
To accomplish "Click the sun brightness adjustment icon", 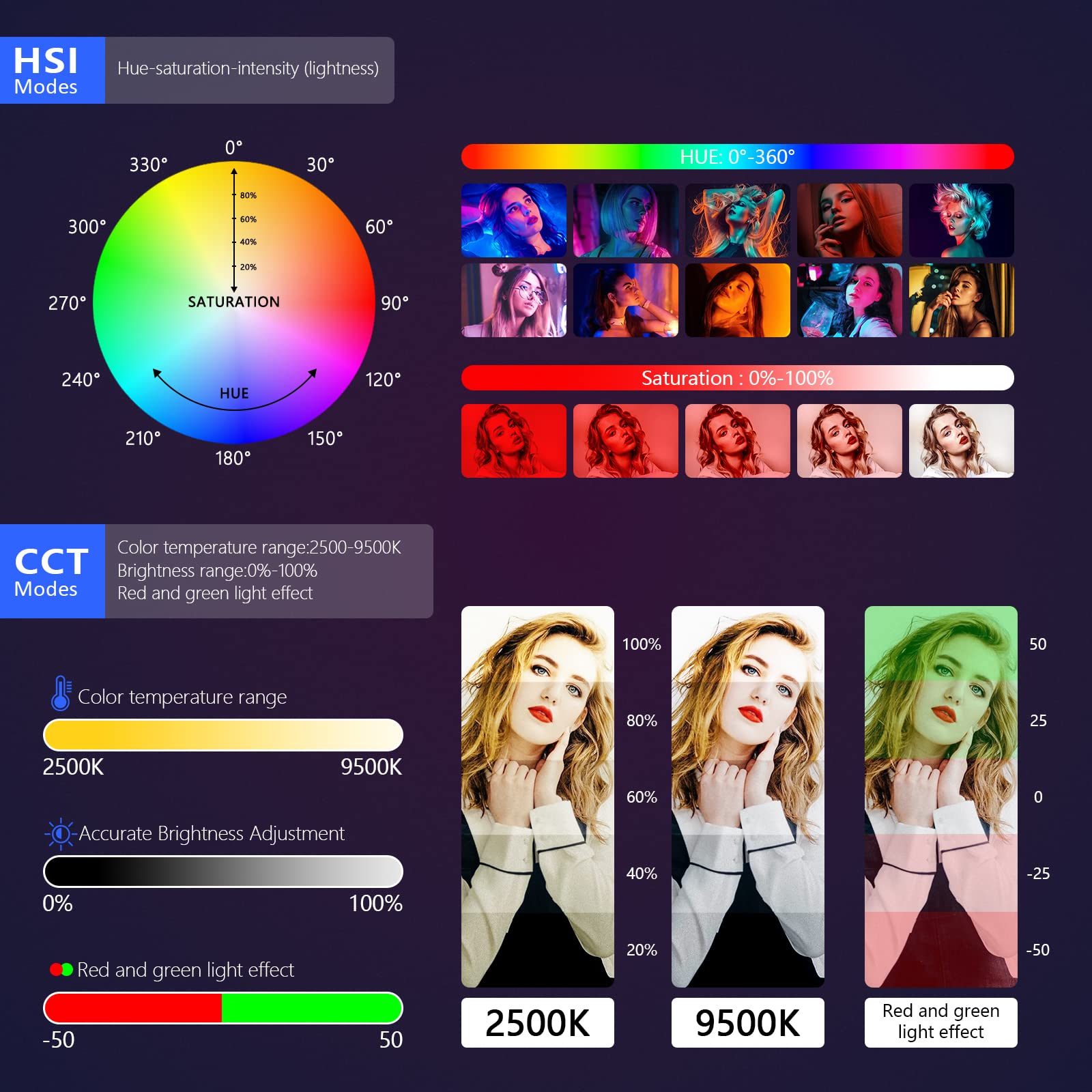I will coord(60,833).
